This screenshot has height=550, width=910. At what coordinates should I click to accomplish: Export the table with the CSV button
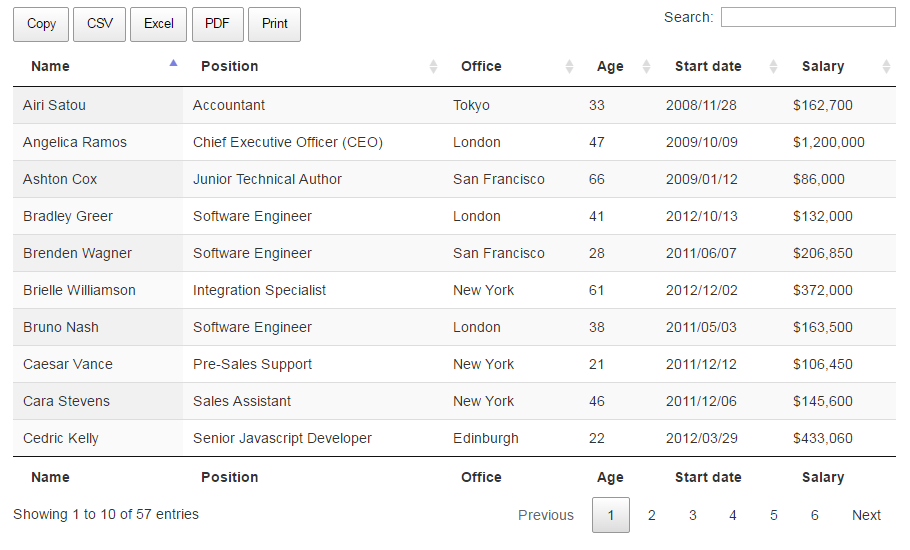pos(100,24)
